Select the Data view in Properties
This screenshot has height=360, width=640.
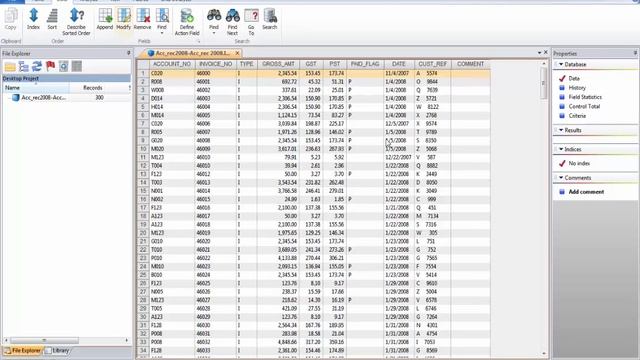[574, 78]
